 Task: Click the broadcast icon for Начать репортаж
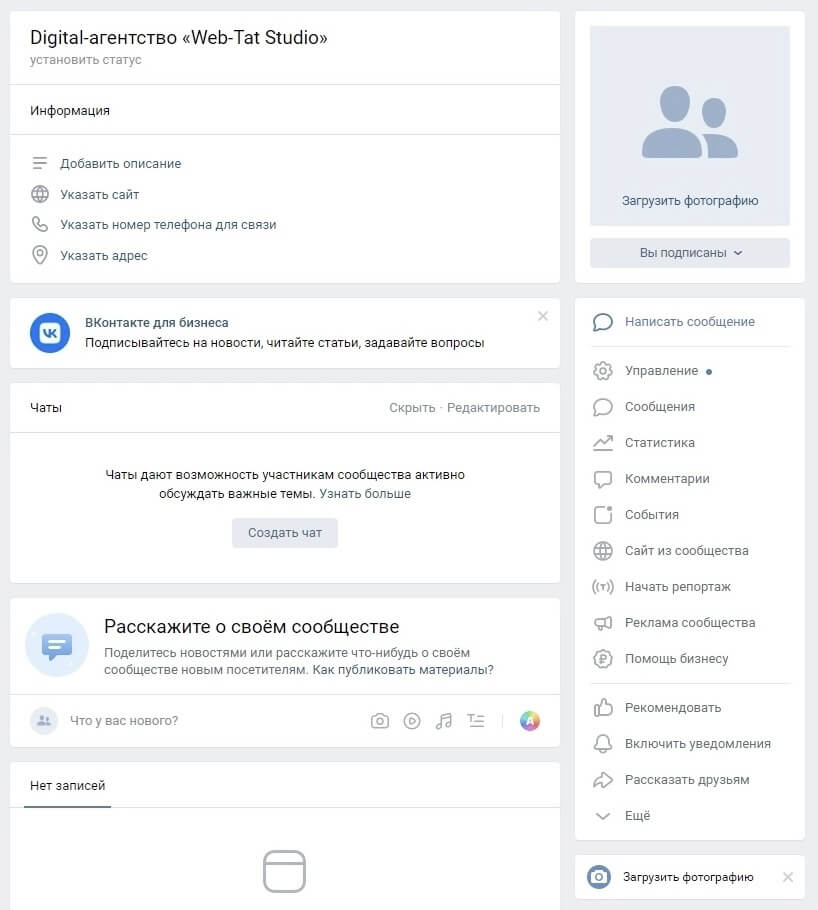[x=603, y=587]
